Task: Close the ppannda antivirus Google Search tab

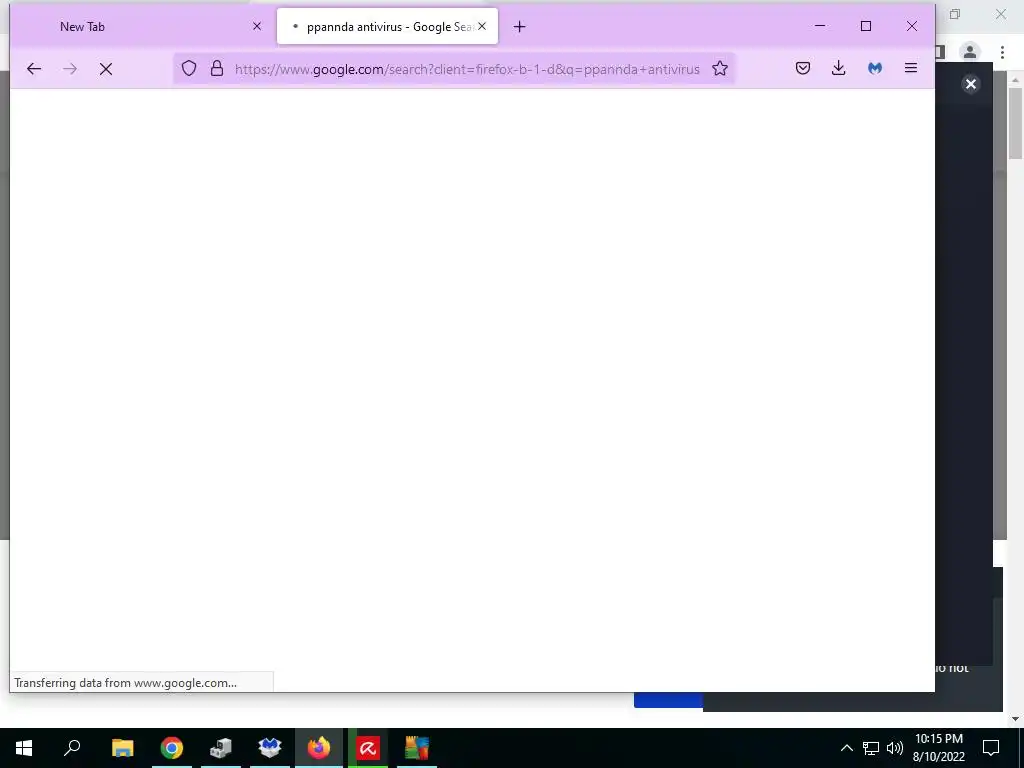Action: pyautogui.click(x=482, y=26)
